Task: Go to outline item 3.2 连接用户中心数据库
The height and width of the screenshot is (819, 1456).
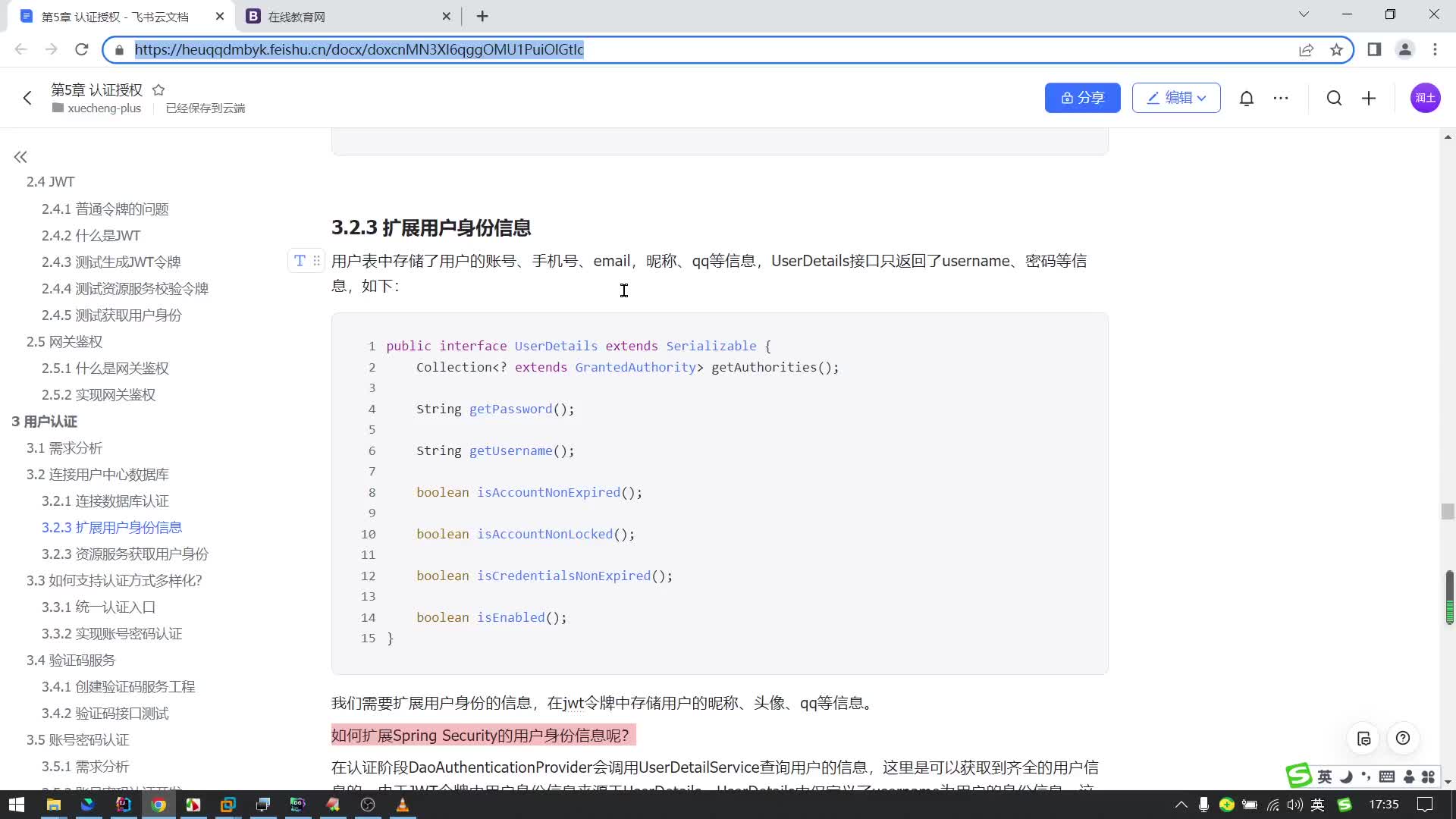Action: (98, 474)
